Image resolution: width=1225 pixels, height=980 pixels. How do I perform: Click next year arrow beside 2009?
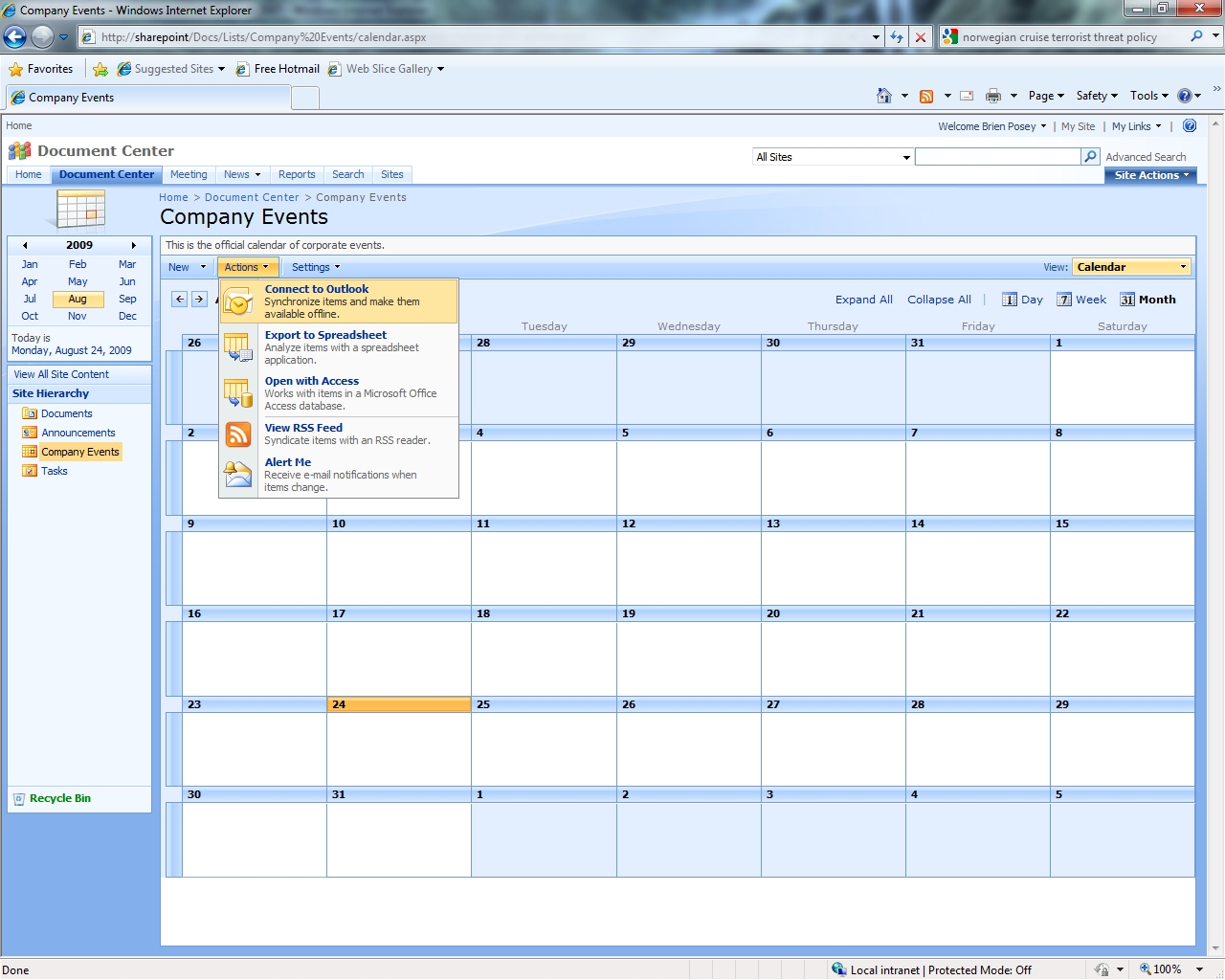click(x=134, y=245)
